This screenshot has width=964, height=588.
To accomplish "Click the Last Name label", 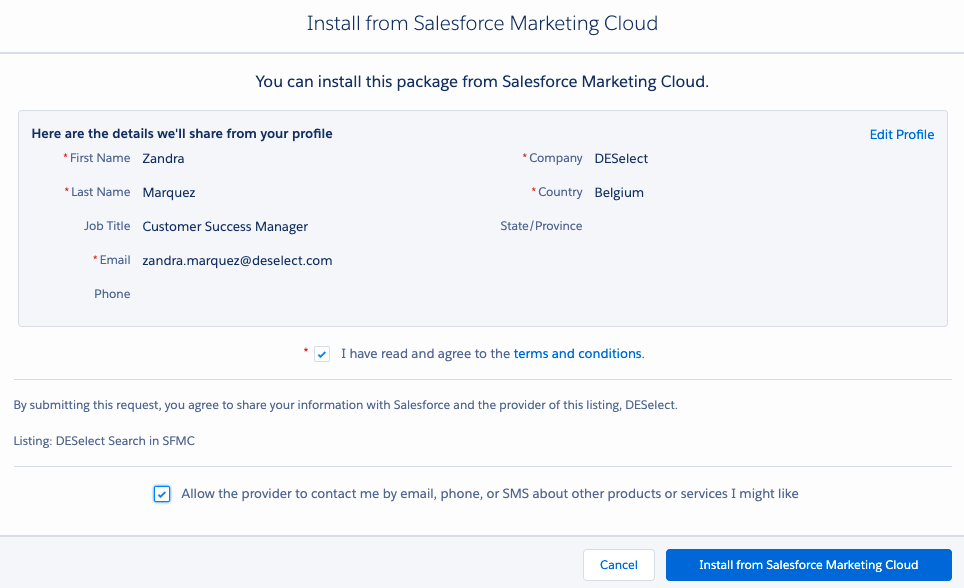I will [100, 192].
